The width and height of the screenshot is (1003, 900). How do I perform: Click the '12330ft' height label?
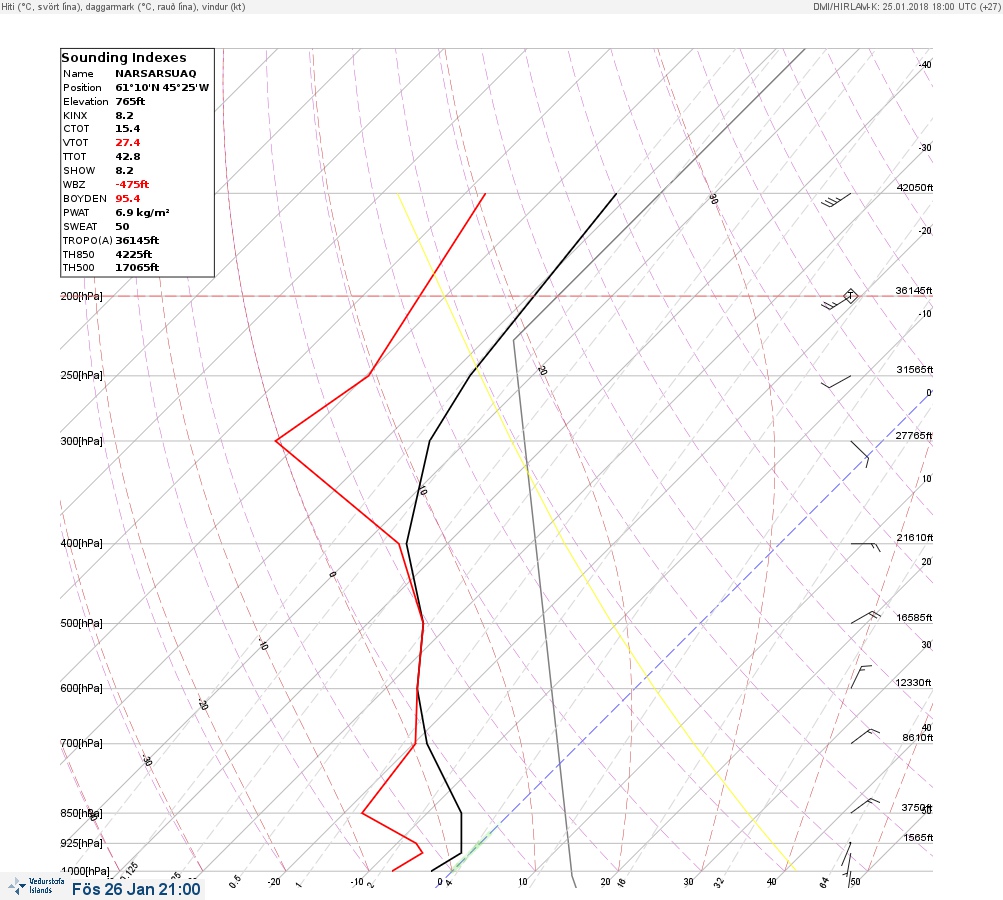pyautogui.click(x=913, y=683)
